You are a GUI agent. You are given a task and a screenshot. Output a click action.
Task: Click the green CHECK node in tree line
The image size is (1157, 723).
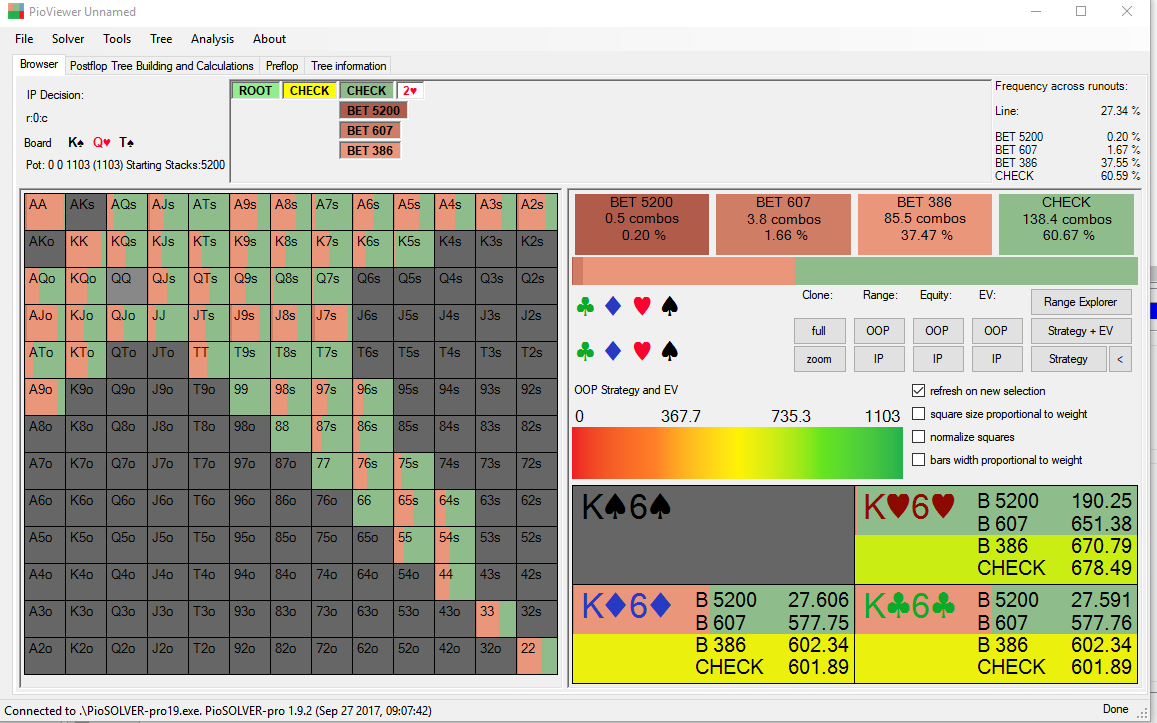point(366,91)
